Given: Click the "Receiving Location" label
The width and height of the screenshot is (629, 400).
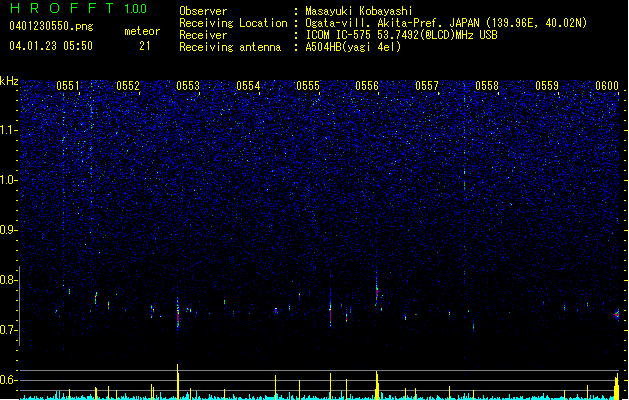Looking at the screenshot, I should tap(233, 23).
